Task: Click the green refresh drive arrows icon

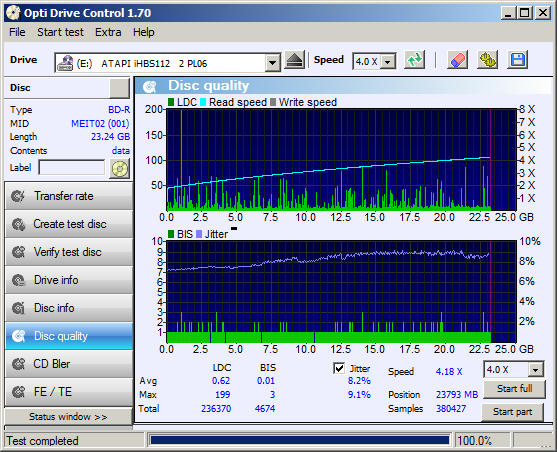Action: (415, 60)
